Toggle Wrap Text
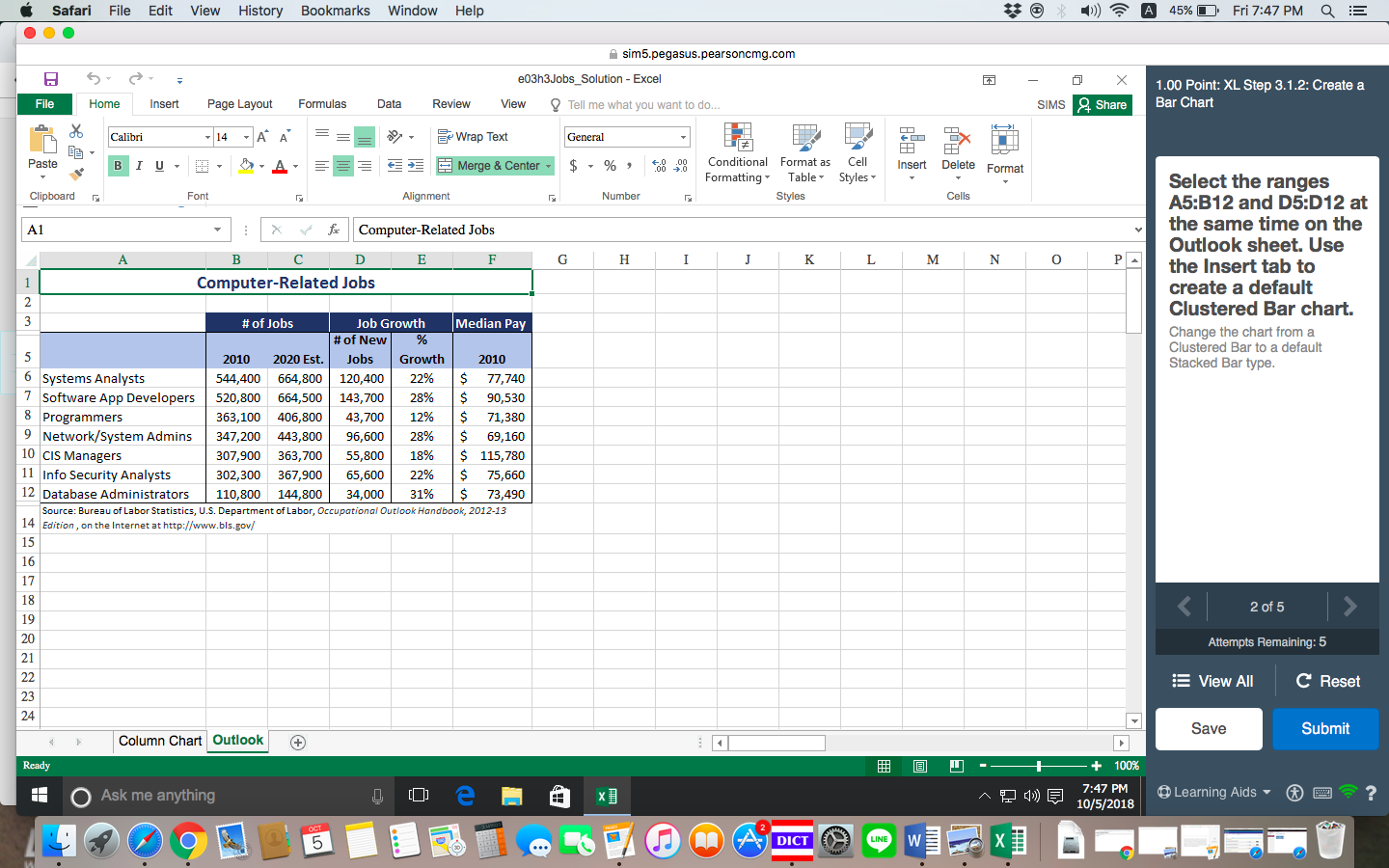Image resolution: width=1389 pixels, height=868 pixels. [473, 137]
